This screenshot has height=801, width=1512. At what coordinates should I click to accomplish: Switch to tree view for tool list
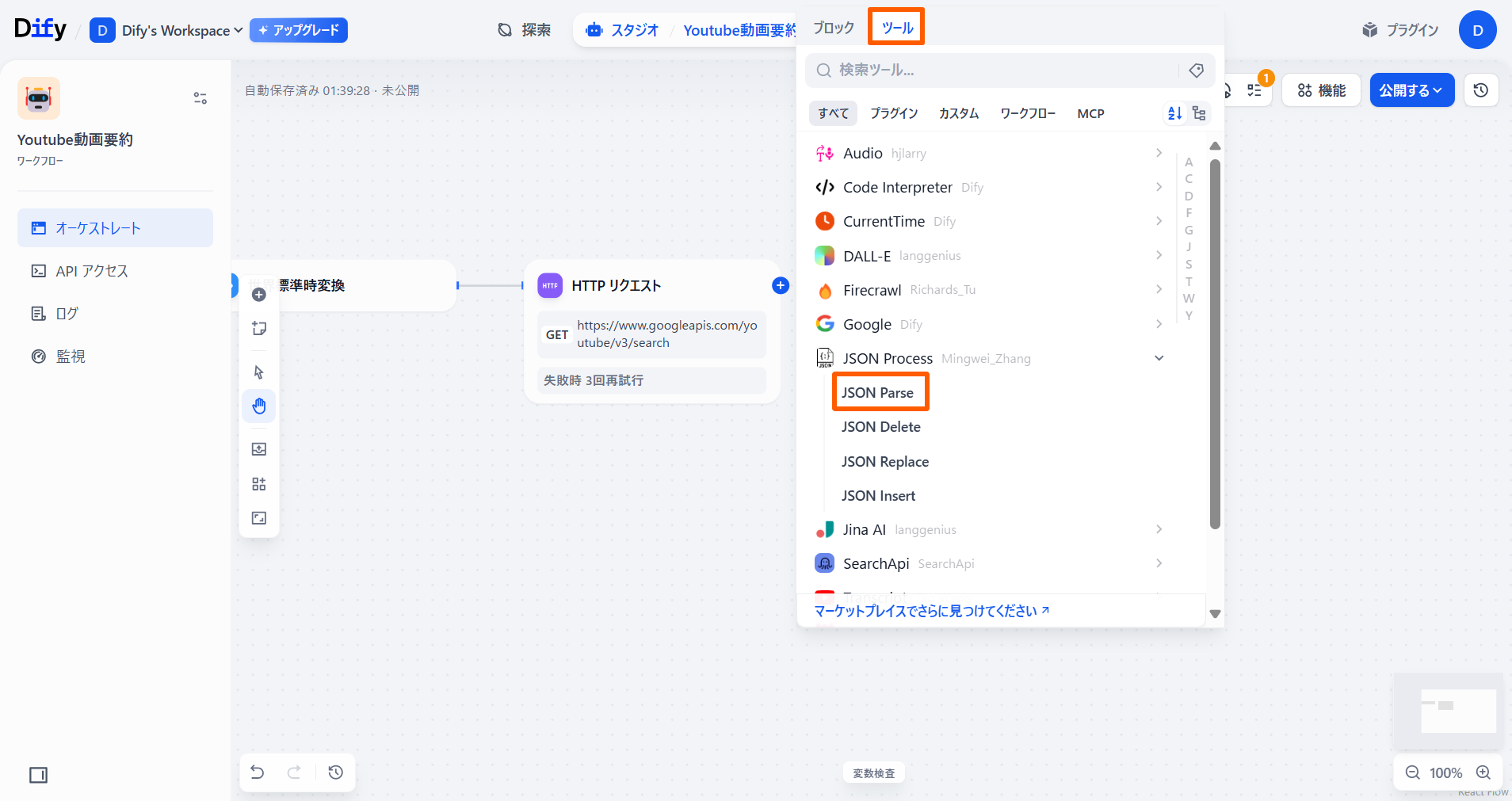1199,113
